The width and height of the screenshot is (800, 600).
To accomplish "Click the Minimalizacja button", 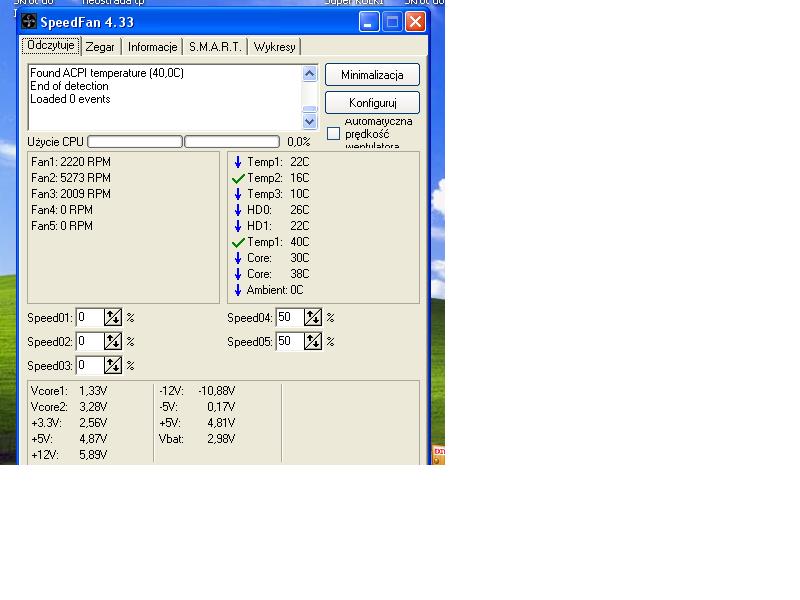I will (x=372, y=75).
